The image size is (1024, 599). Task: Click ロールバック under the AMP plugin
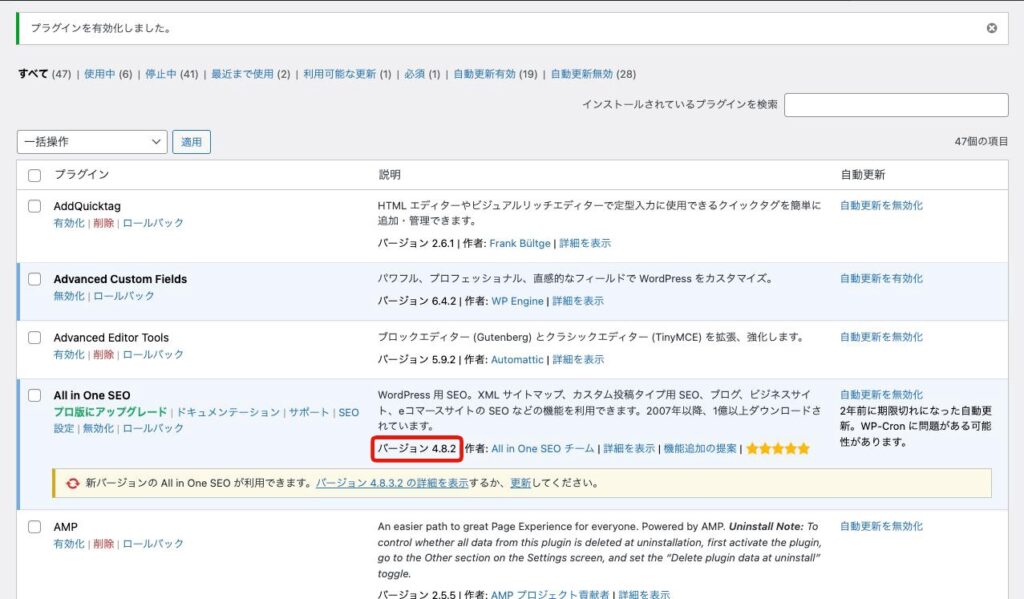coord(153,543)
